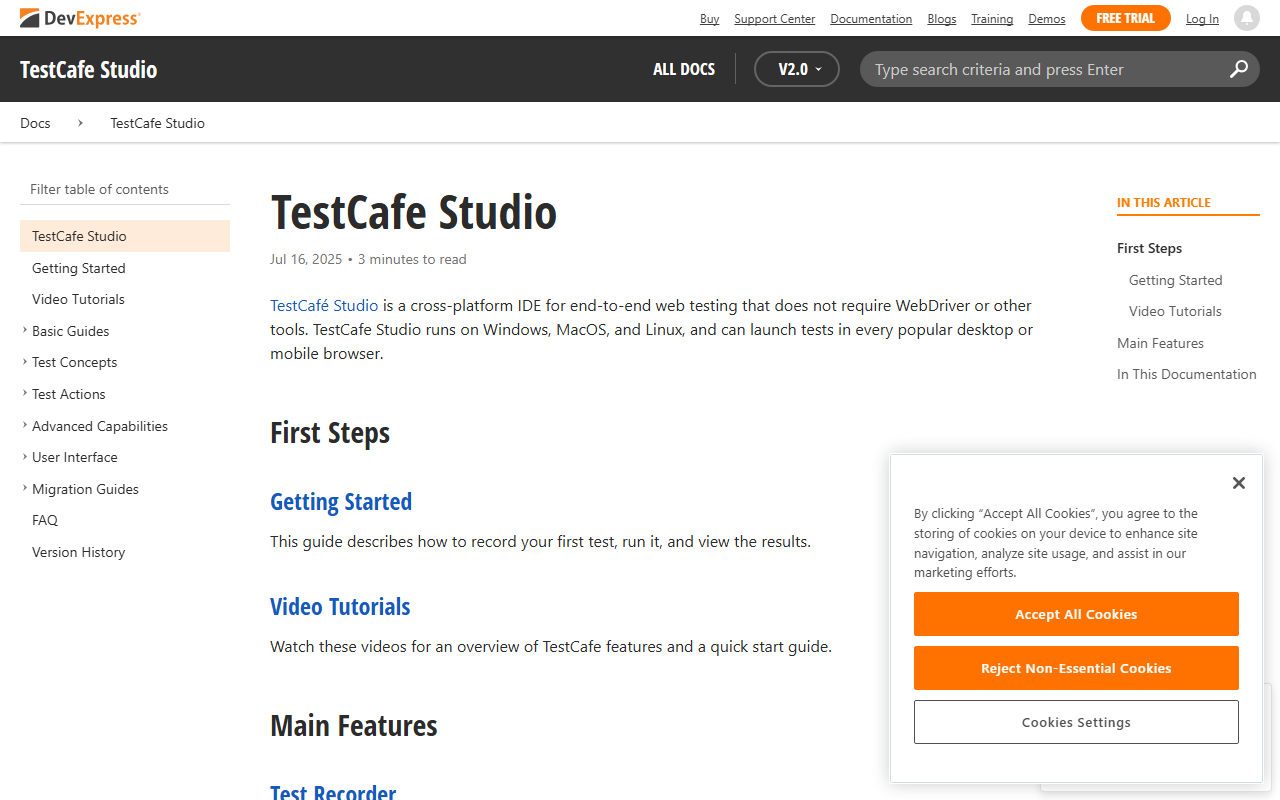Click the '3 minutes to read' text
The width and height of the screenshot is (1280, 800).
(412, 259)
